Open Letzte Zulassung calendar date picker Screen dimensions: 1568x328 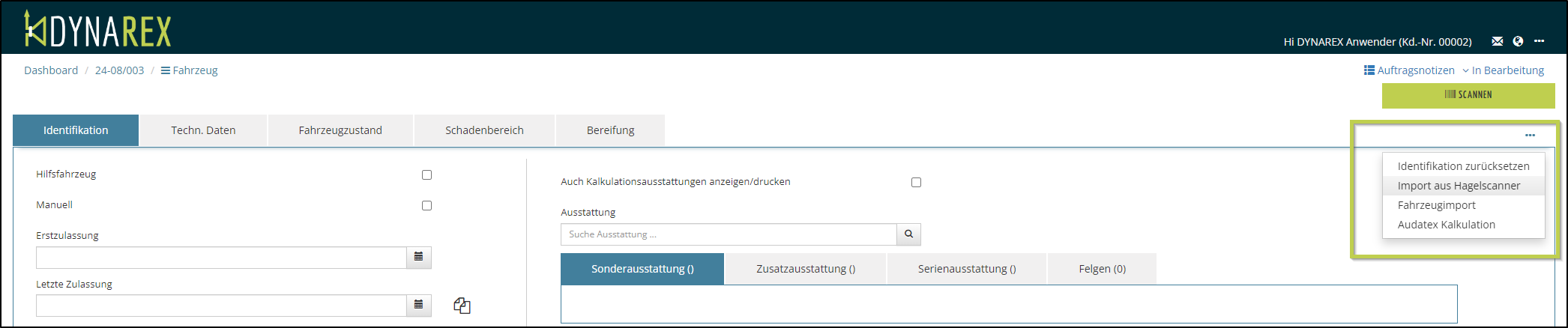pyautogui.click(x=419, y=305)
